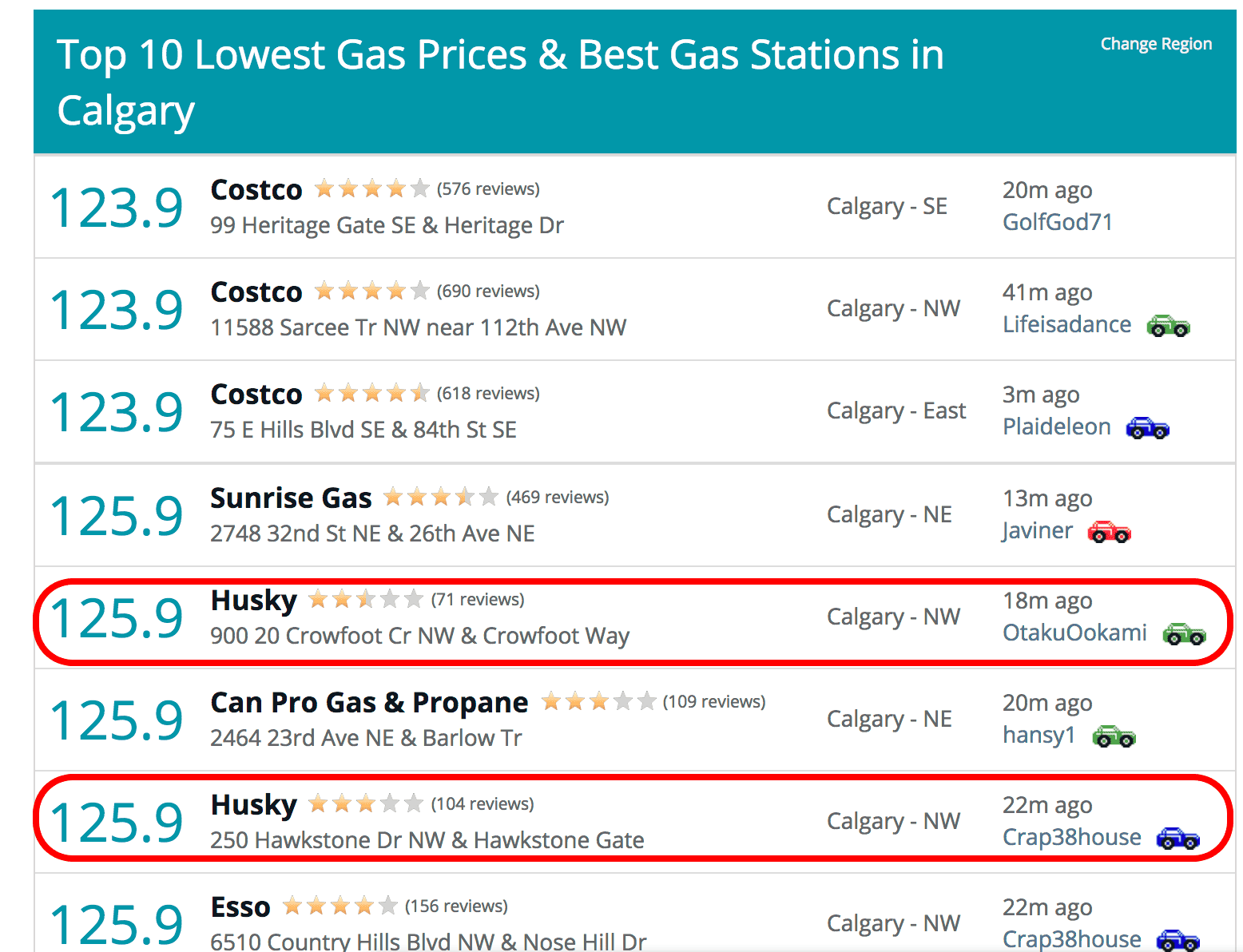Open Can Pro Gas & Propane station
This screenshot has width=1243, height=952.
pyautogui.click(x=369, y=703)
